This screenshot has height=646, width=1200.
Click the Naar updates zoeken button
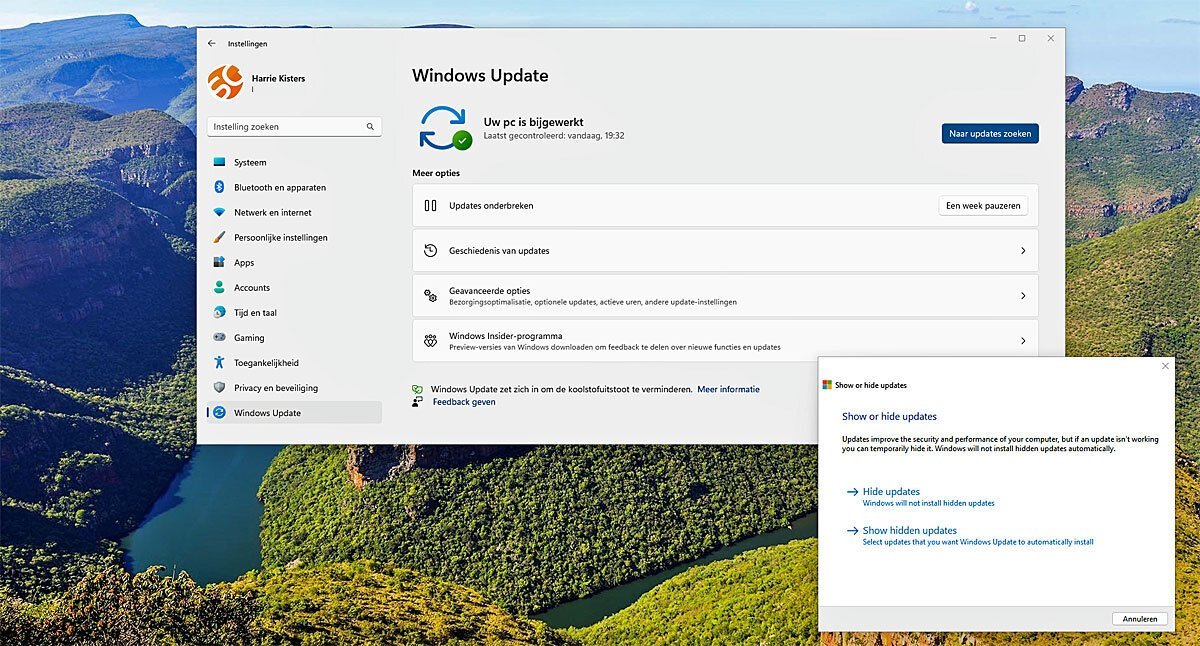coord(990,133)
